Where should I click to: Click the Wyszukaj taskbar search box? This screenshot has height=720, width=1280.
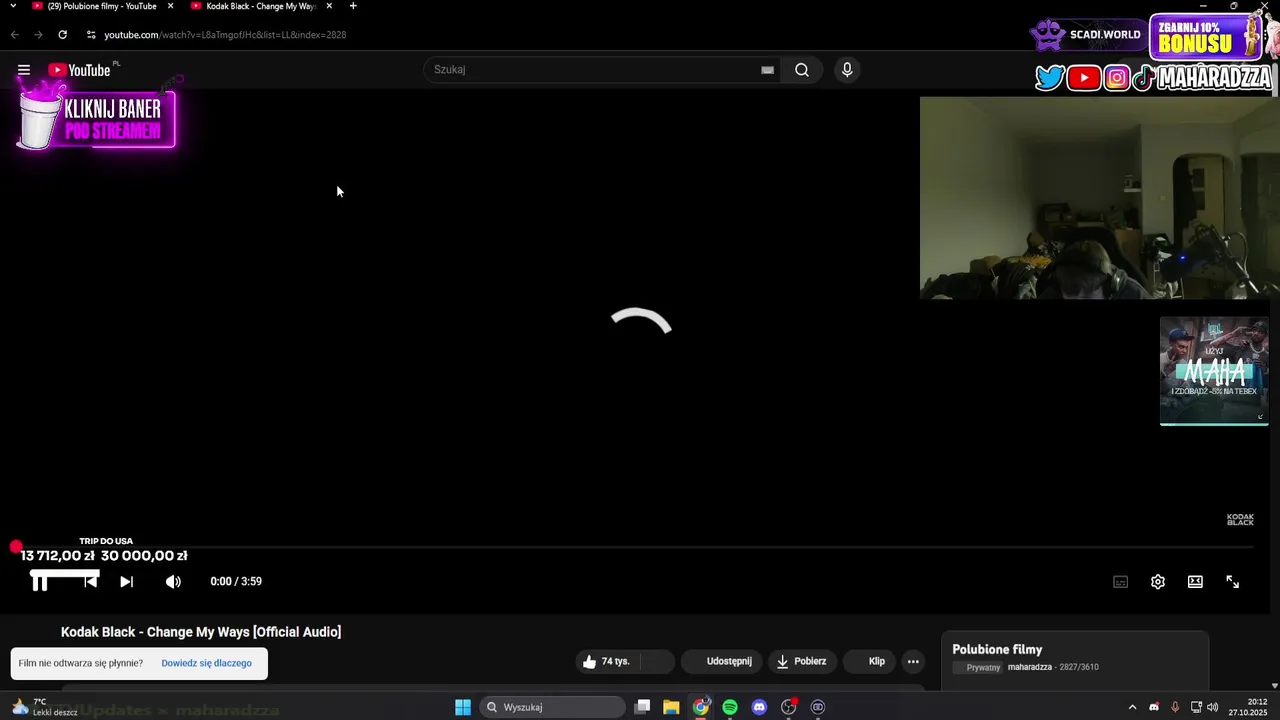552,707
